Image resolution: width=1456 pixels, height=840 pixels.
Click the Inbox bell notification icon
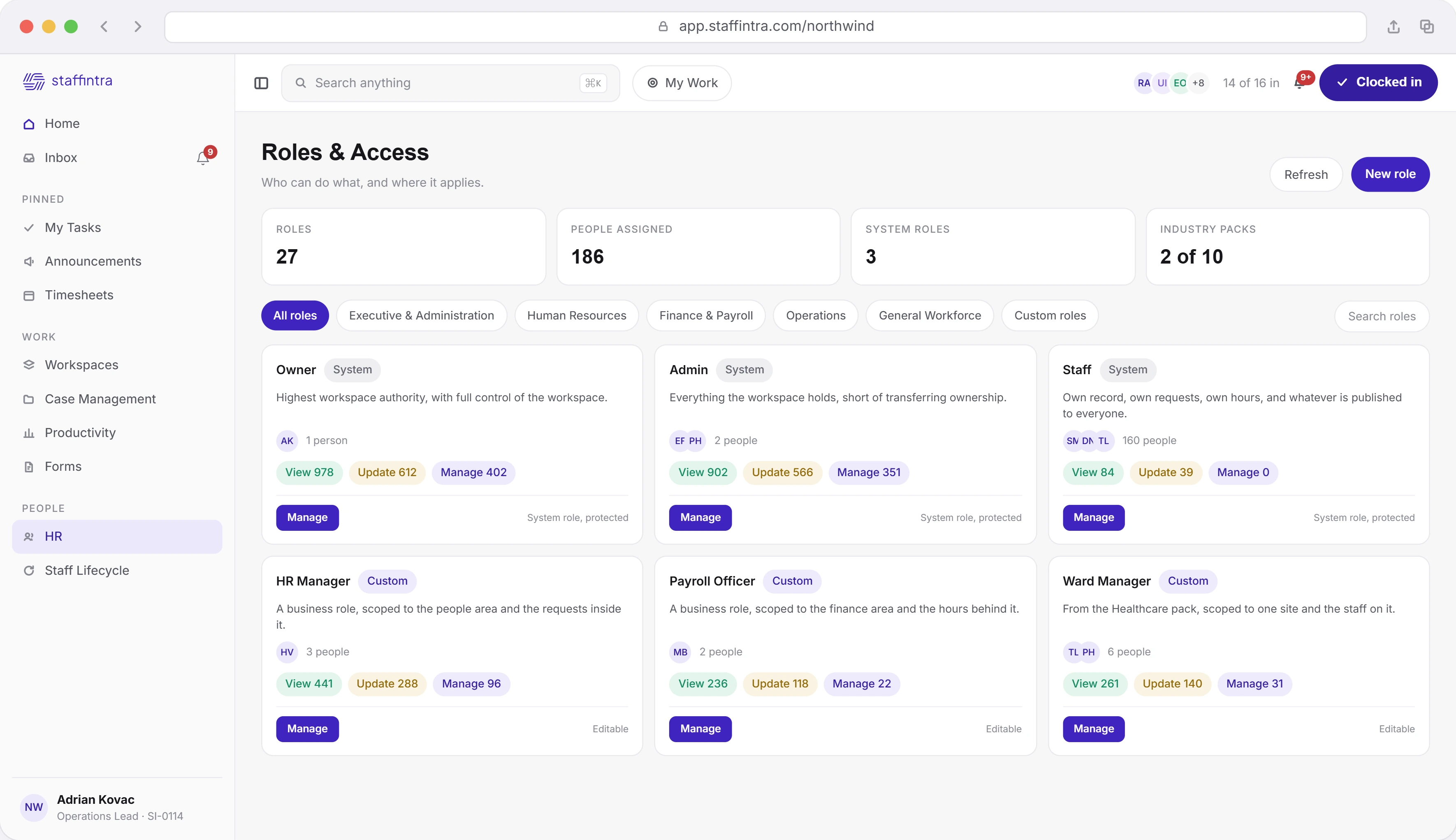[x=202, y=158]
